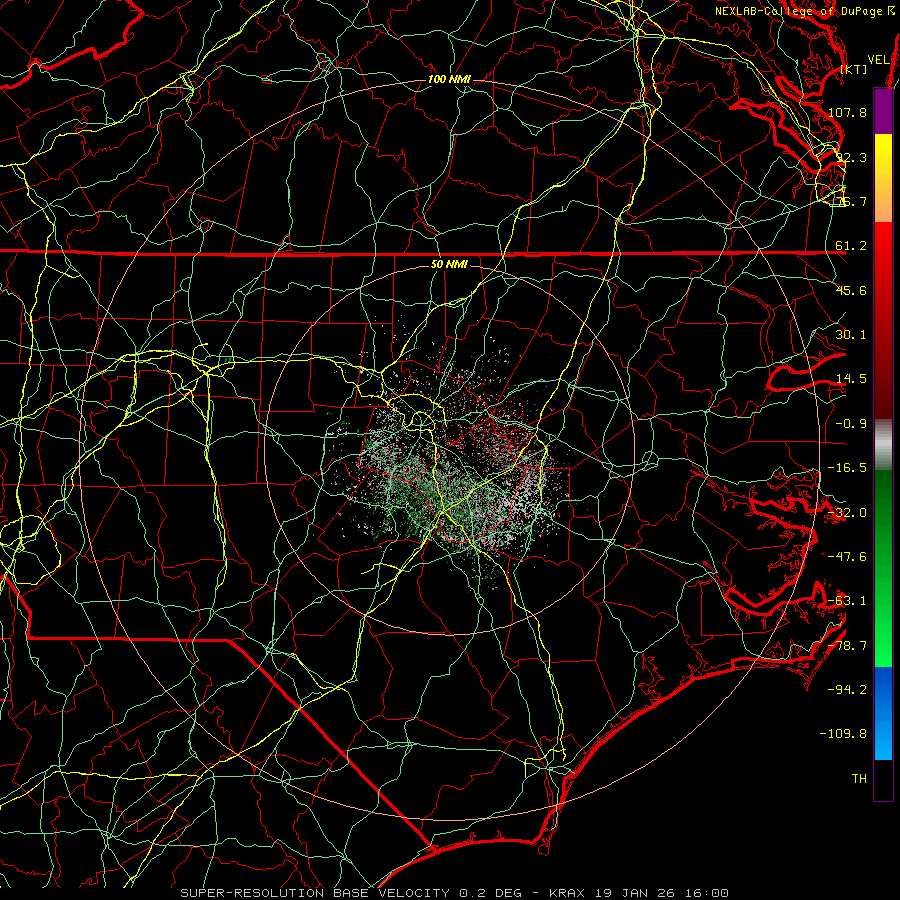The width and height of the screenshot is (900, 900).
Task: Click the Super-Resolution Base Velocity KRAX caption
Action: (x=455, y=893)
